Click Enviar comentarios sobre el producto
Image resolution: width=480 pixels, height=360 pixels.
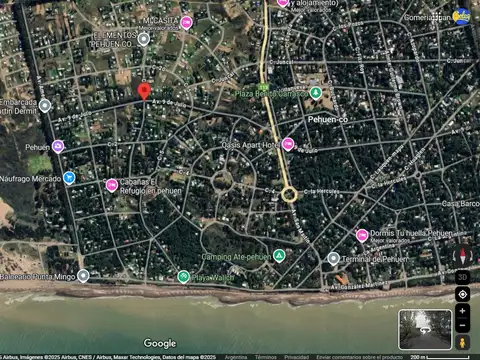[360, 357]
